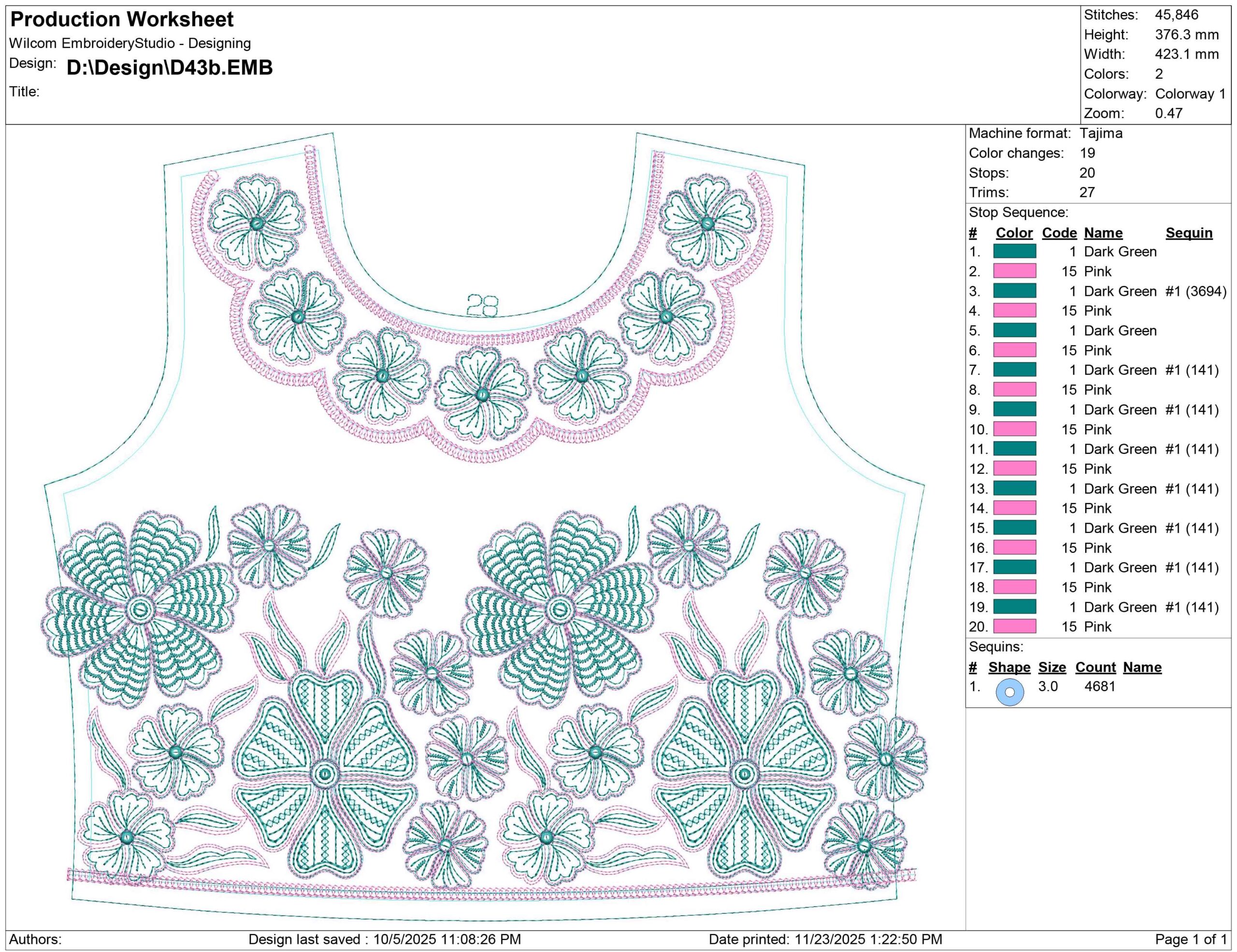Click the Dark Green swatch in row 1
This screenshot has height=952, width=1237.
(1014, 251)
